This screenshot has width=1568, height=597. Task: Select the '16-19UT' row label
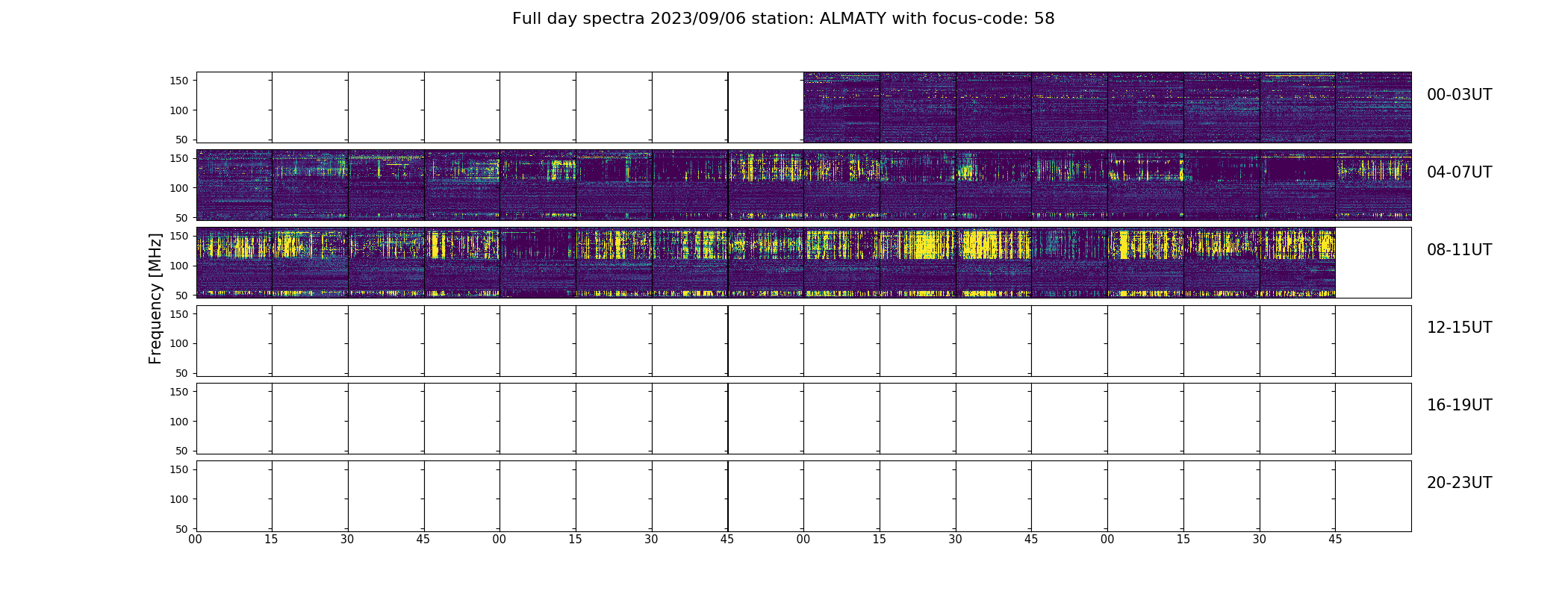pos(1459,405)
